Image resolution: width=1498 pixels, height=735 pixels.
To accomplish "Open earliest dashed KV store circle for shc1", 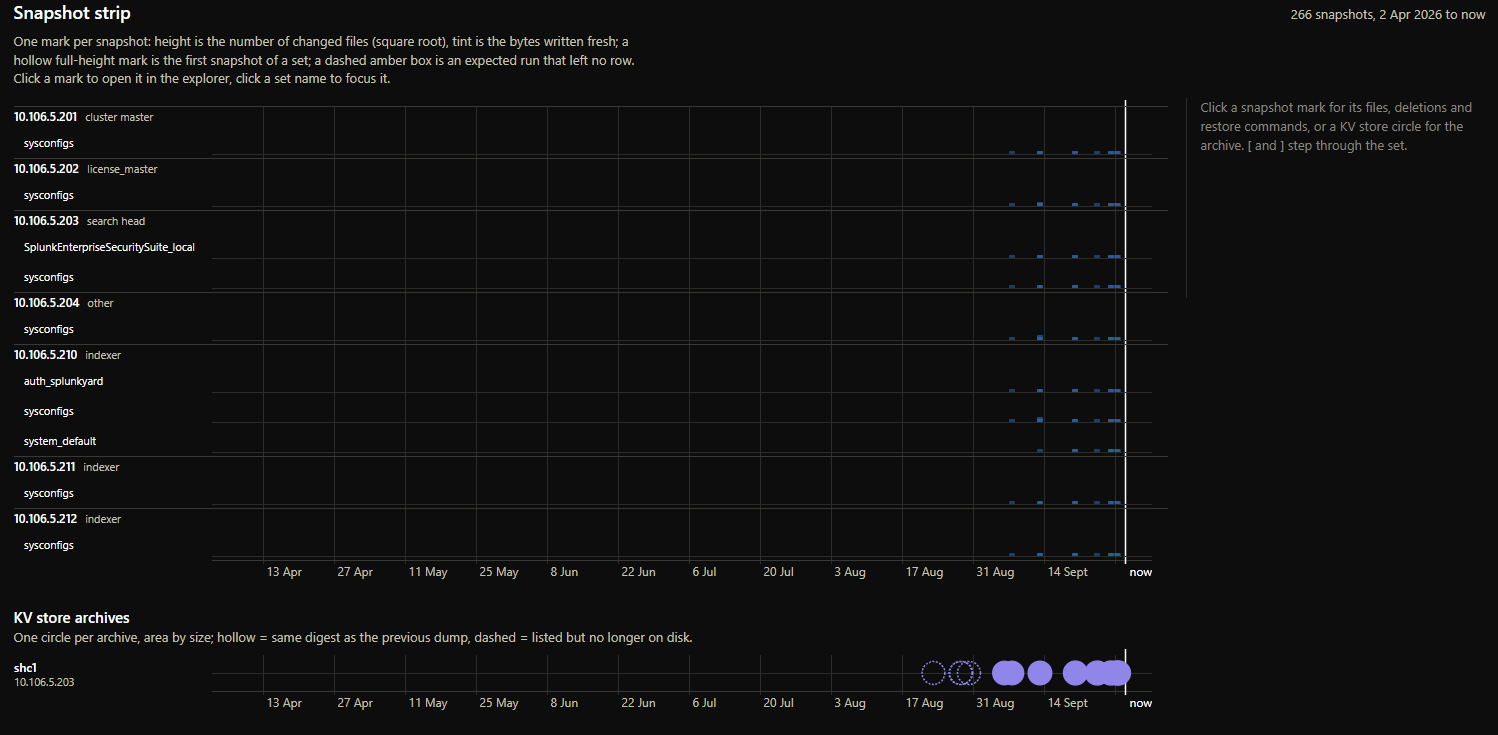I will pos(933,673).
